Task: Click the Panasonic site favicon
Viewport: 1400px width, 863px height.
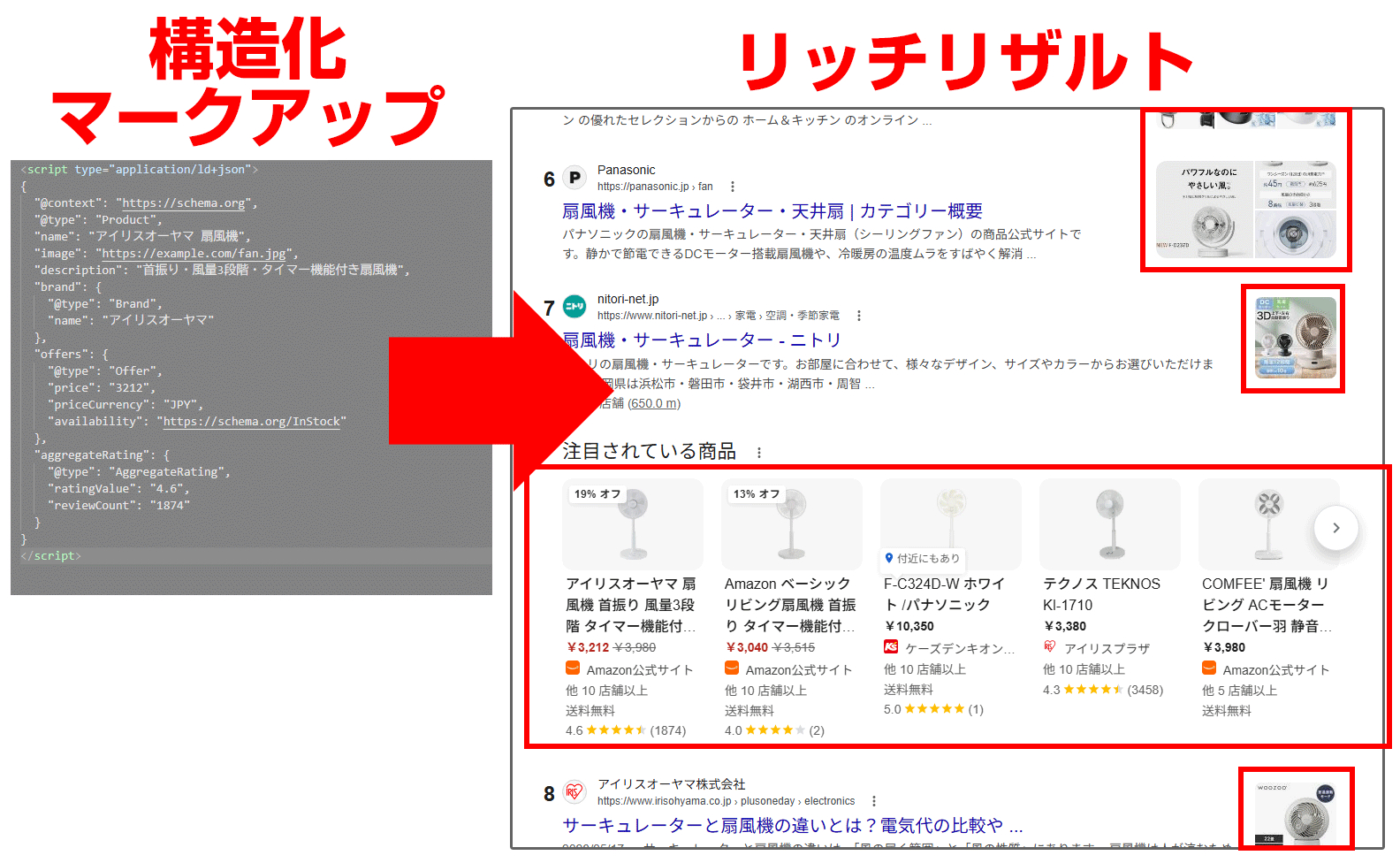Action: click(x=574, y=178)
